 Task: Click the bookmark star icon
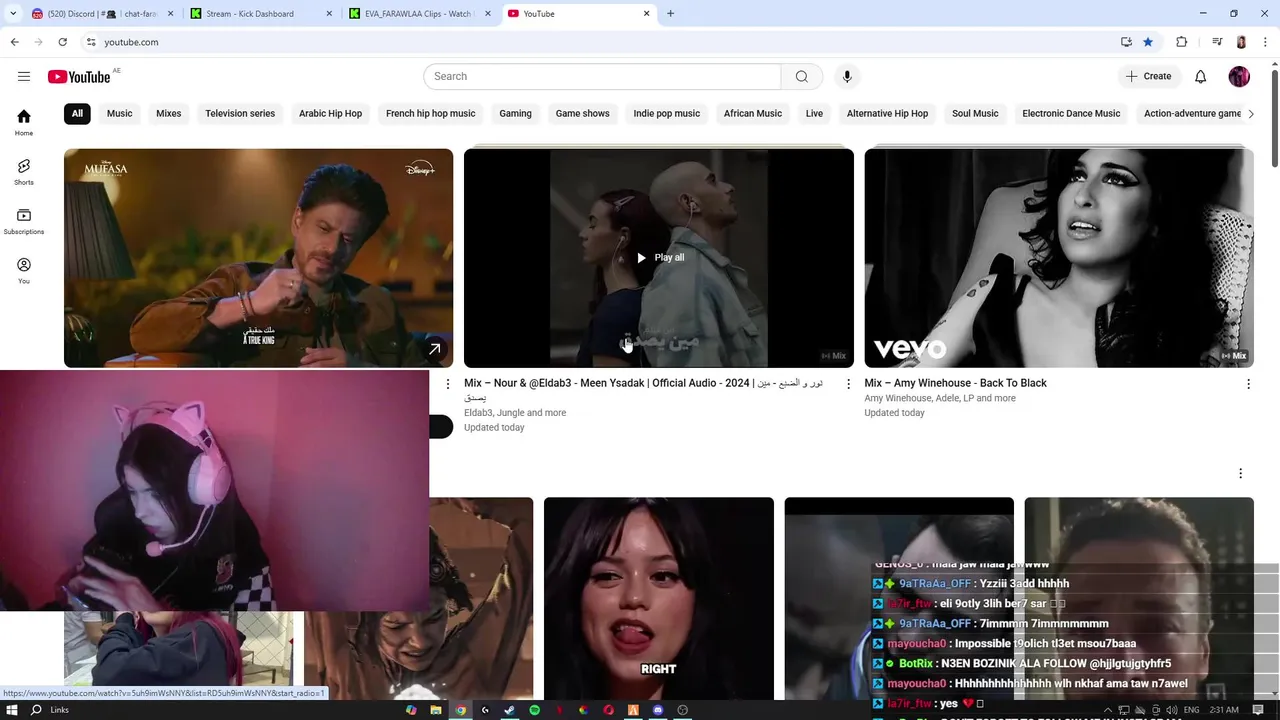pos(1148,42)
